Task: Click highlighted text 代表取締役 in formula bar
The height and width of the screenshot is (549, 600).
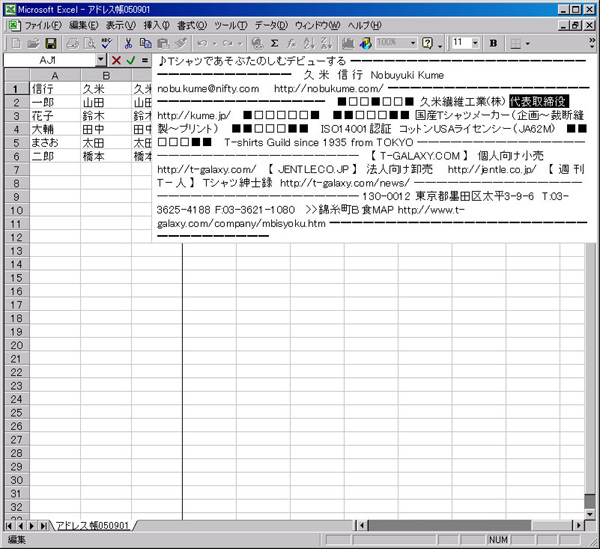Action: coord(539,101)
